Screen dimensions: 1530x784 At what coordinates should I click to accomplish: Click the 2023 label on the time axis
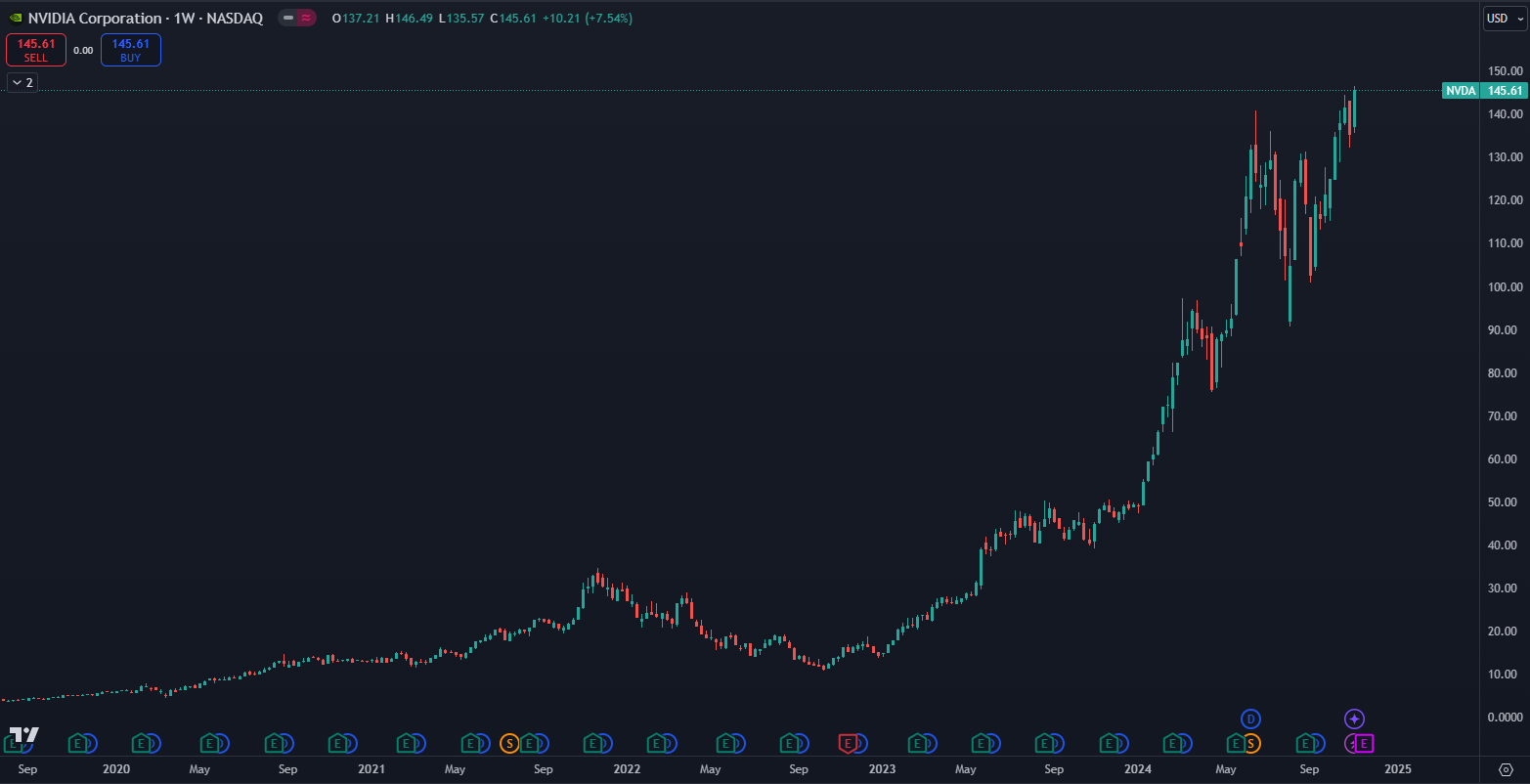point(882,769)
